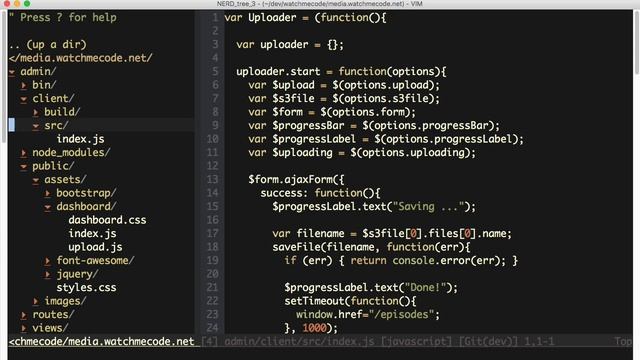Collapse the admin/ folder arrow
This screenshot has height=360, width=640.
click(12, 72)
